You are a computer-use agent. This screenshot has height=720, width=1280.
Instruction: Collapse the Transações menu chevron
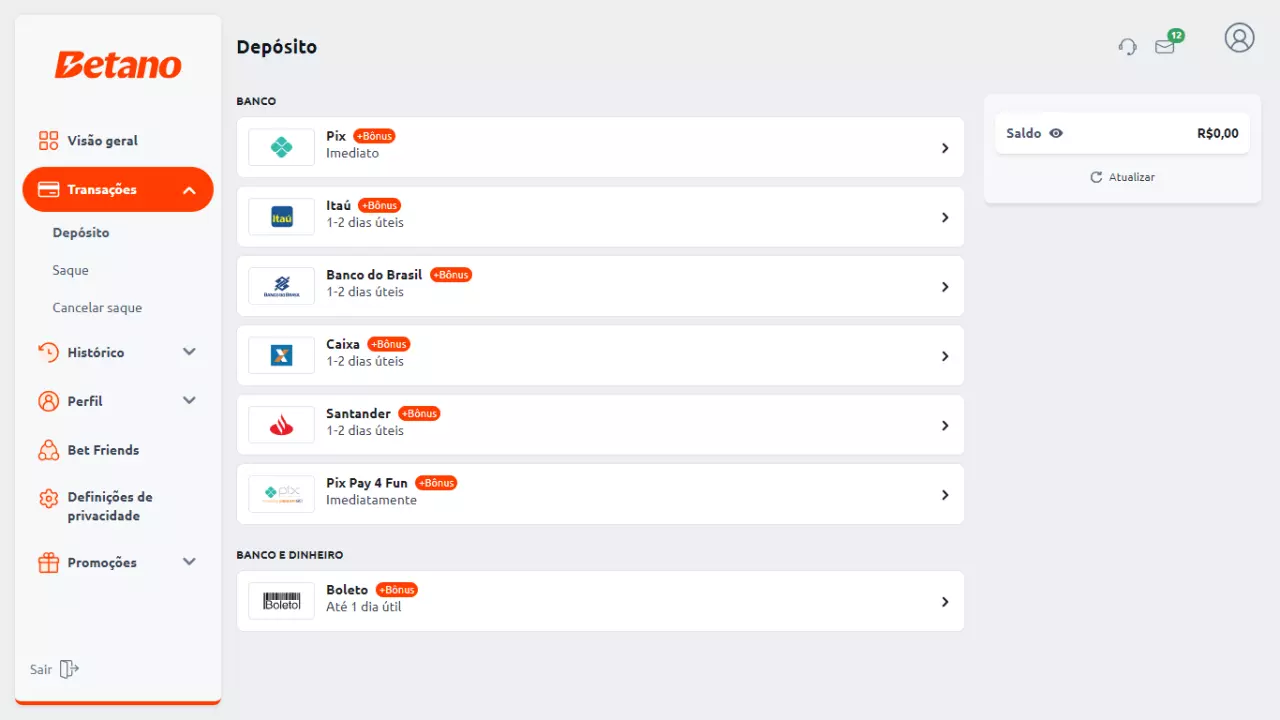[x=189, y=190]
